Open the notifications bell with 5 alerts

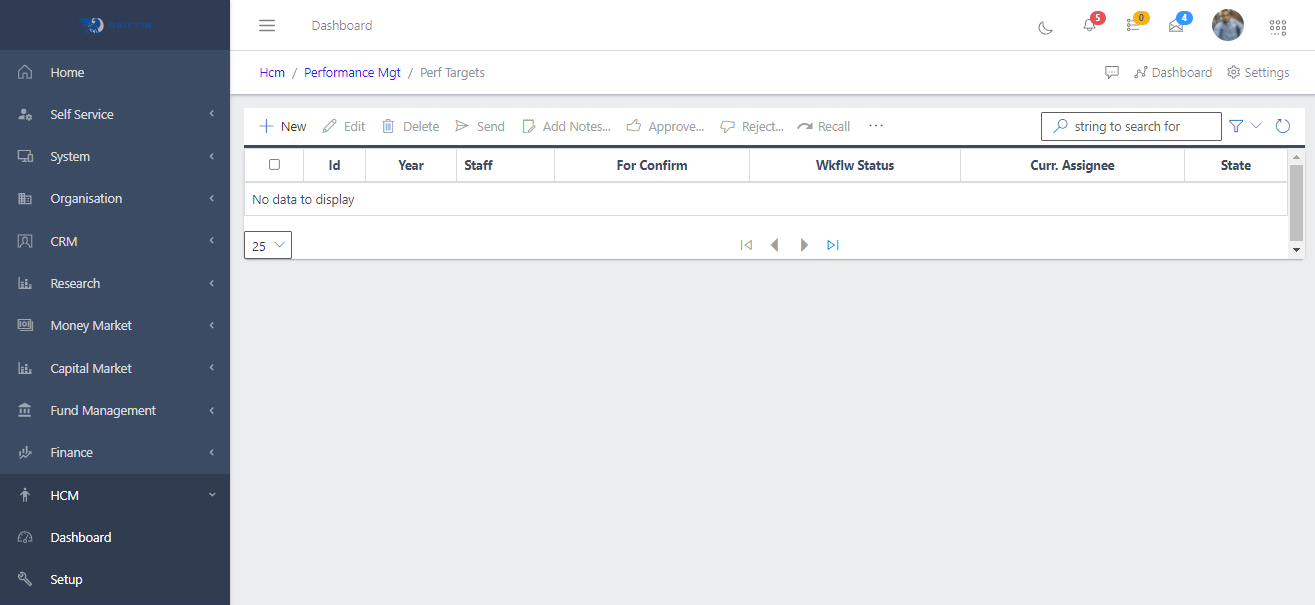(1089, 26)
